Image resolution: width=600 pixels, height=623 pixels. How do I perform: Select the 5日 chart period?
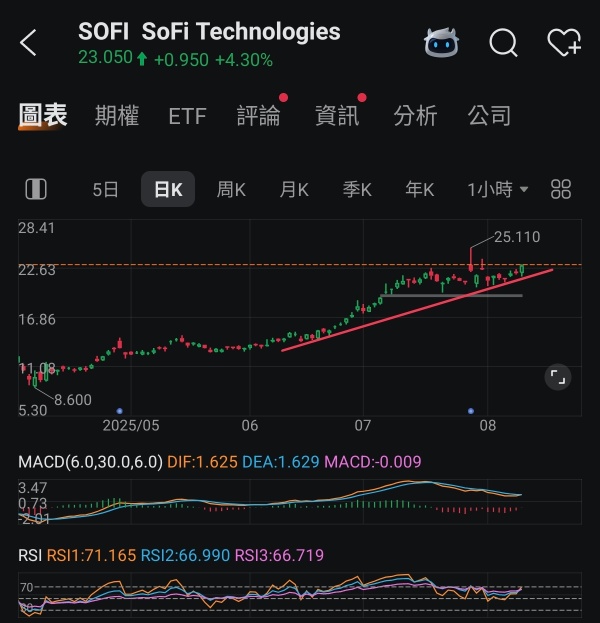coord(105,190)
